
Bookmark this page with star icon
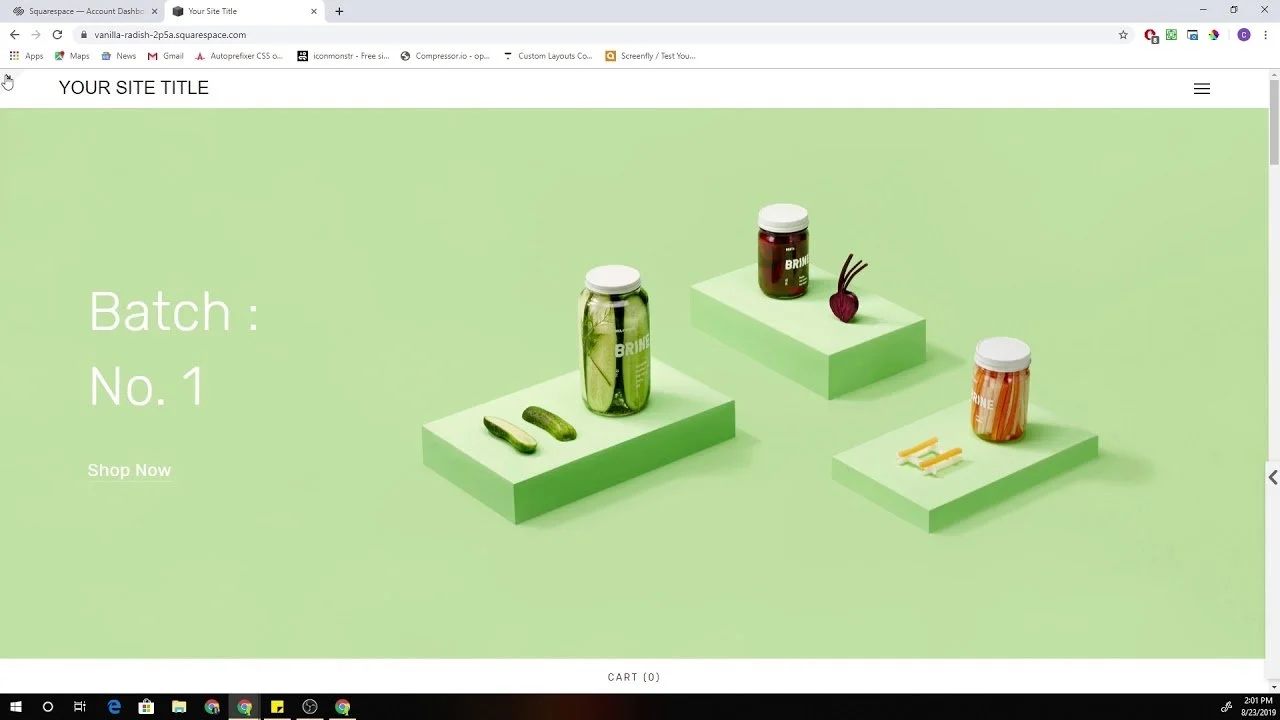[1123, 35]
